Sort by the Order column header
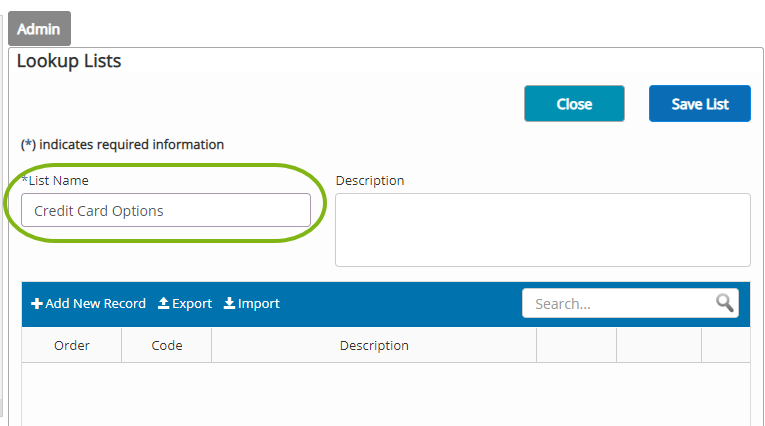 72,345
